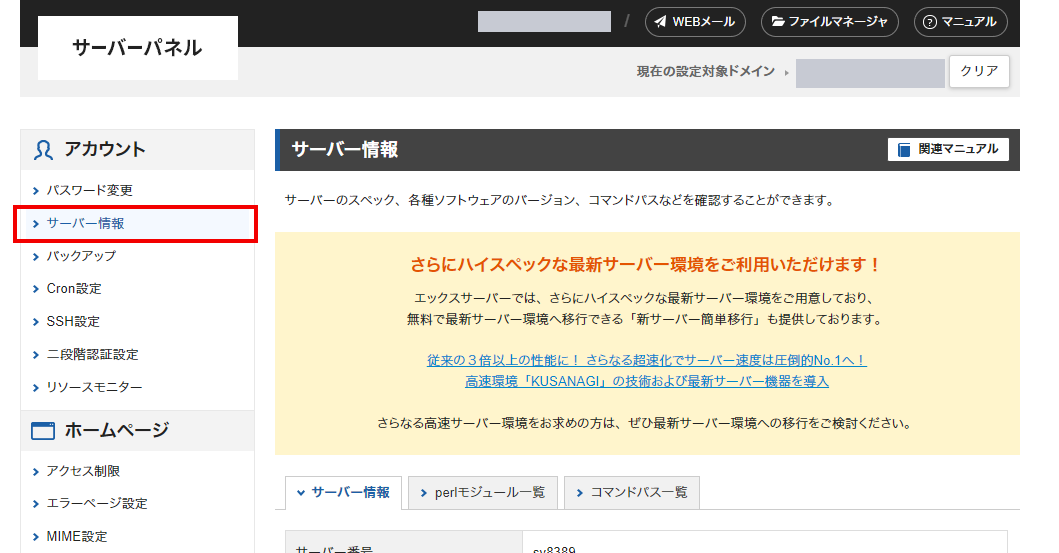Open パスワード変更 in the sidebar
The image size is (1059, 553).
pyautogui.click(x=89, y=190)
